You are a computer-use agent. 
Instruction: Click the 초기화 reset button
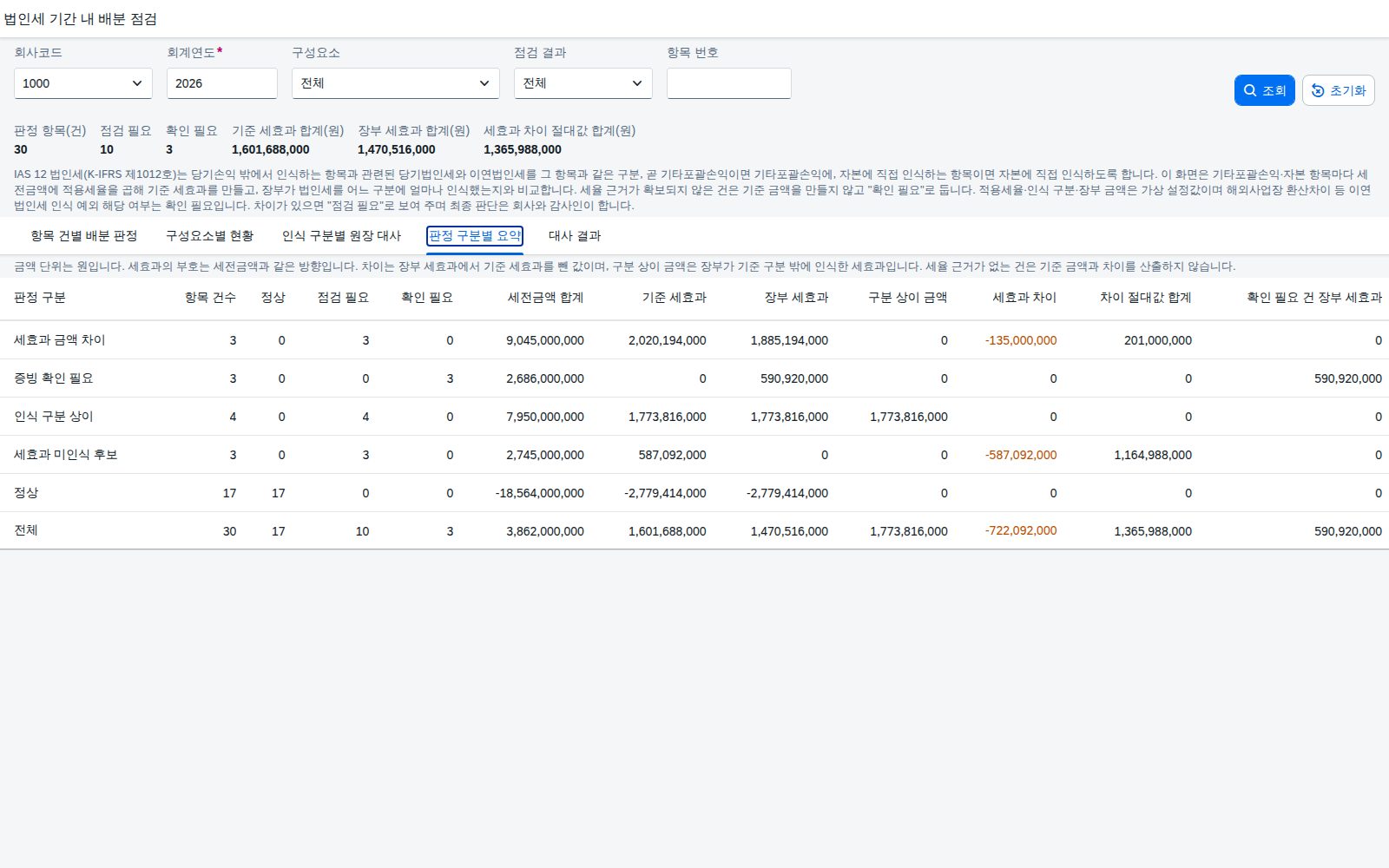1338,90
